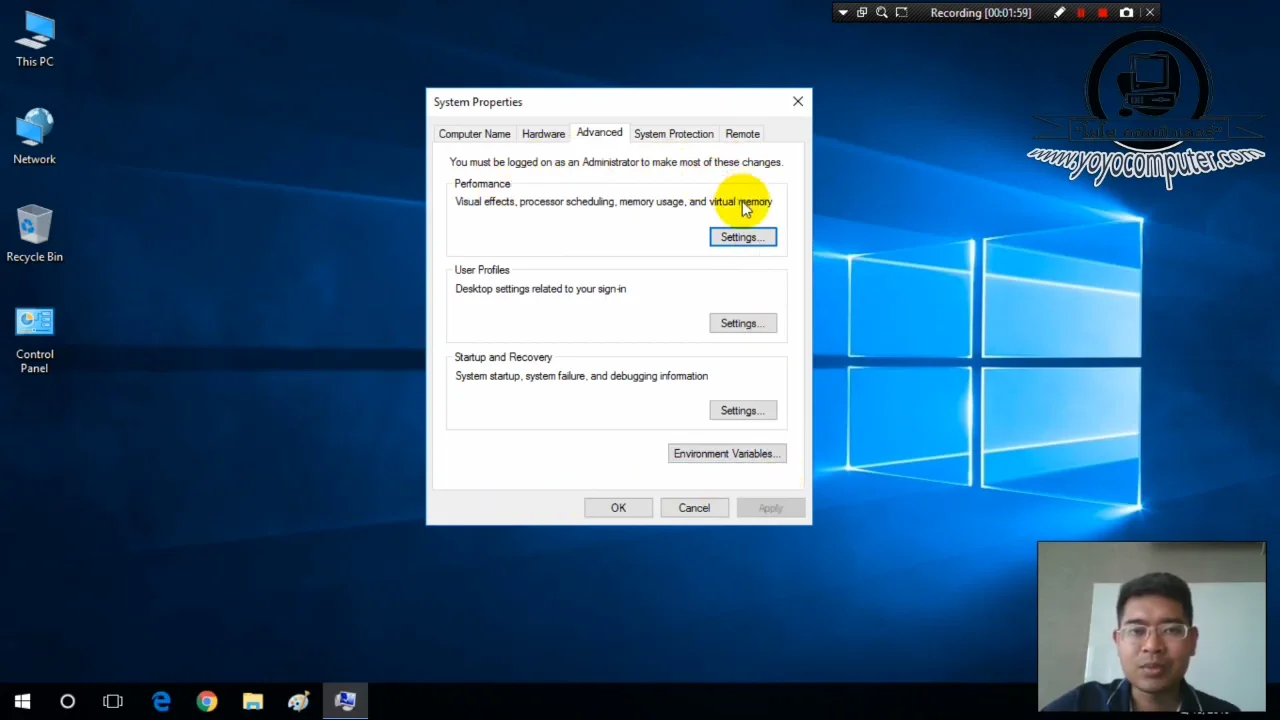Switch to the Computer Name tab

click(x=474, y=133)
